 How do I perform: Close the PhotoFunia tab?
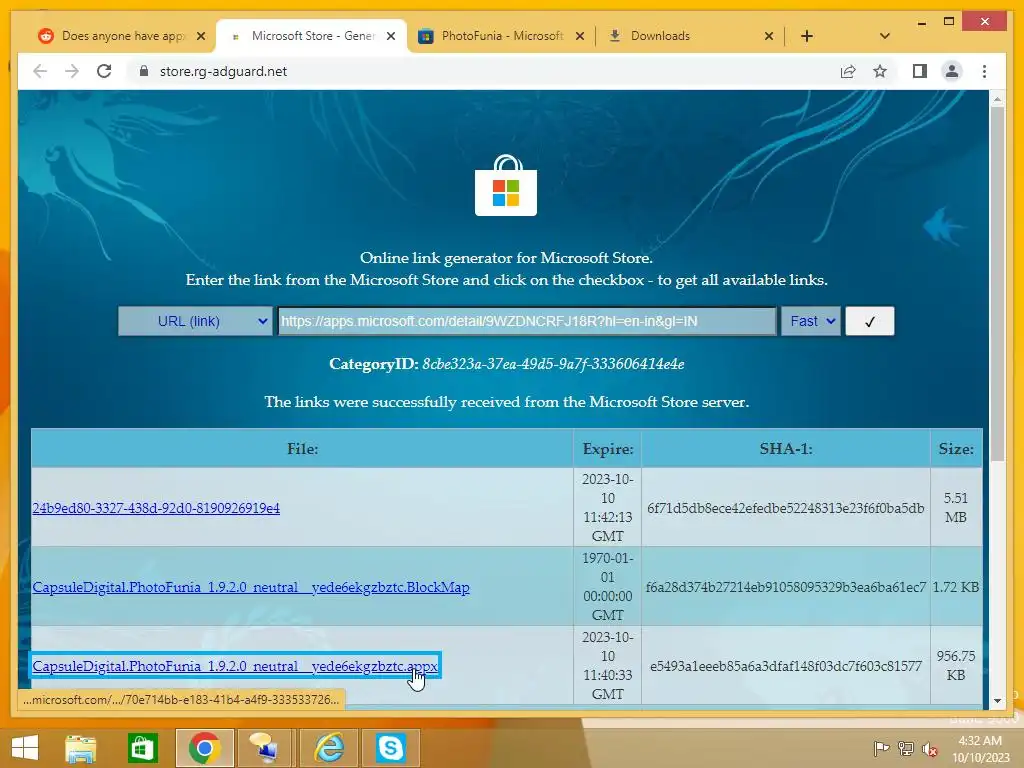(579, 36)
